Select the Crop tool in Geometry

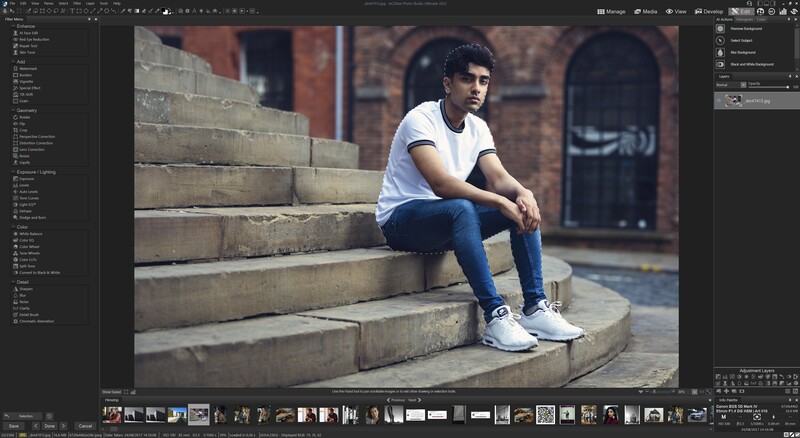22,130
